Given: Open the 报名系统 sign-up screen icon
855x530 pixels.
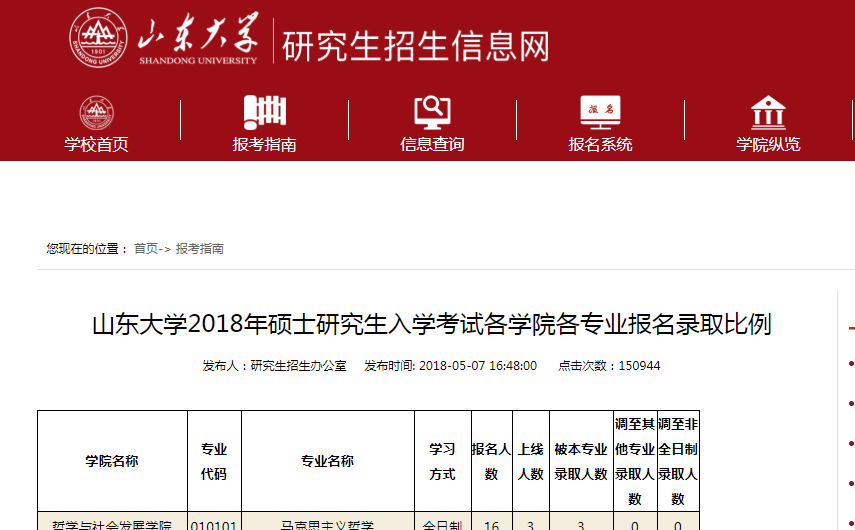Looking at the screenshot, I should (600, 111).
